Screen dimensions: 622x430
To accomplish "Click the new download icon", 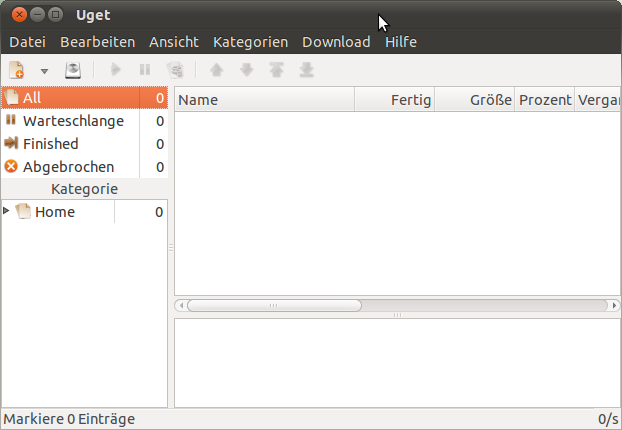I will (x=17, y=70).
